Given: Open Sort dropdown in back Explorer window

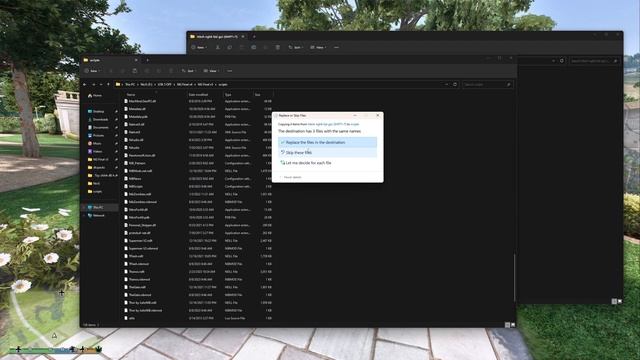Looking at the screenshot, I should pos(296,47).
